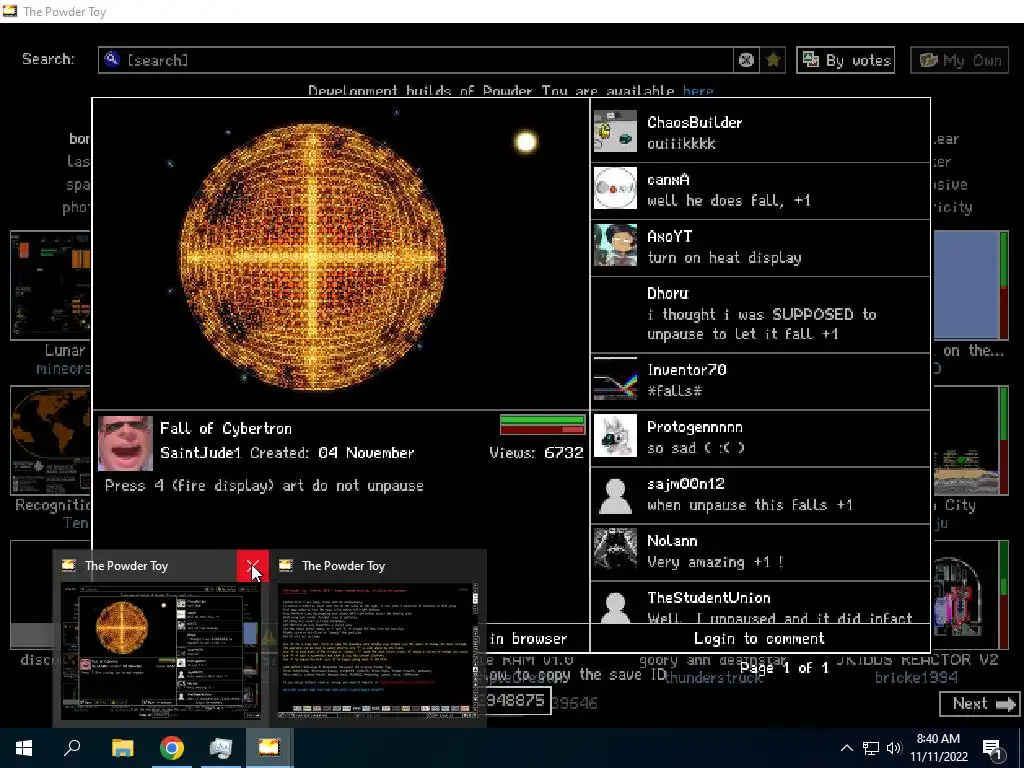Click username ChaosBuilder in comments
This screenshot has height=768, width=1024.
(x=694, y=122)
